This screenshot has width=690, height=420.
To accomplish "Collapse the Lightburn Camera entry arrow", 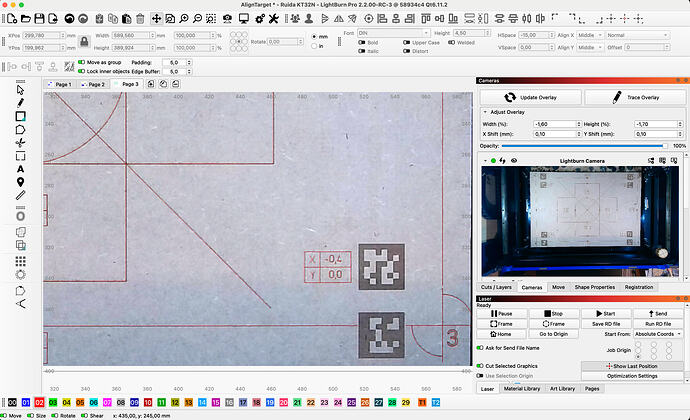I will 485,161.
